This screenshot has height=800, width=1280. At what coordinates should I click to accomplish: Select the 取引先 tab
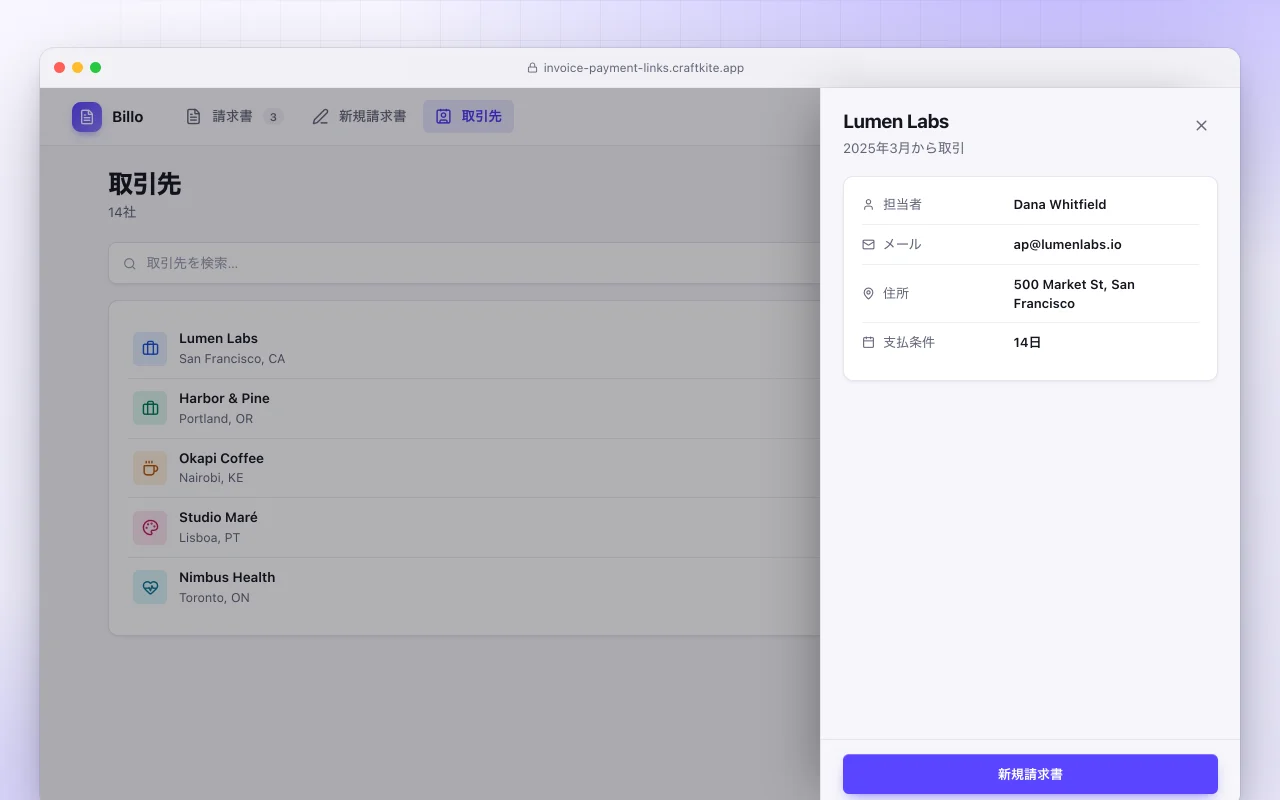point(468,117)
